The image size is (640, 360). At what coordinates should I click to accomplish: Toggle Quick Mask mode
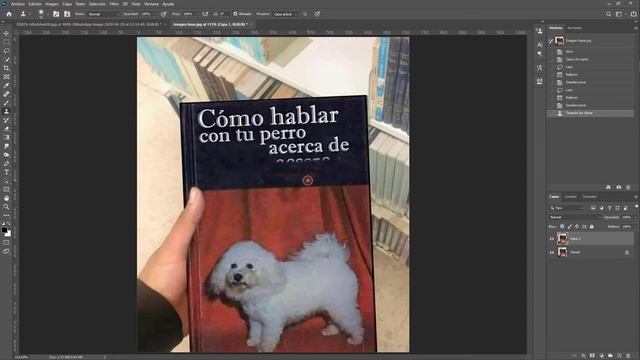[x=6, y=243]
